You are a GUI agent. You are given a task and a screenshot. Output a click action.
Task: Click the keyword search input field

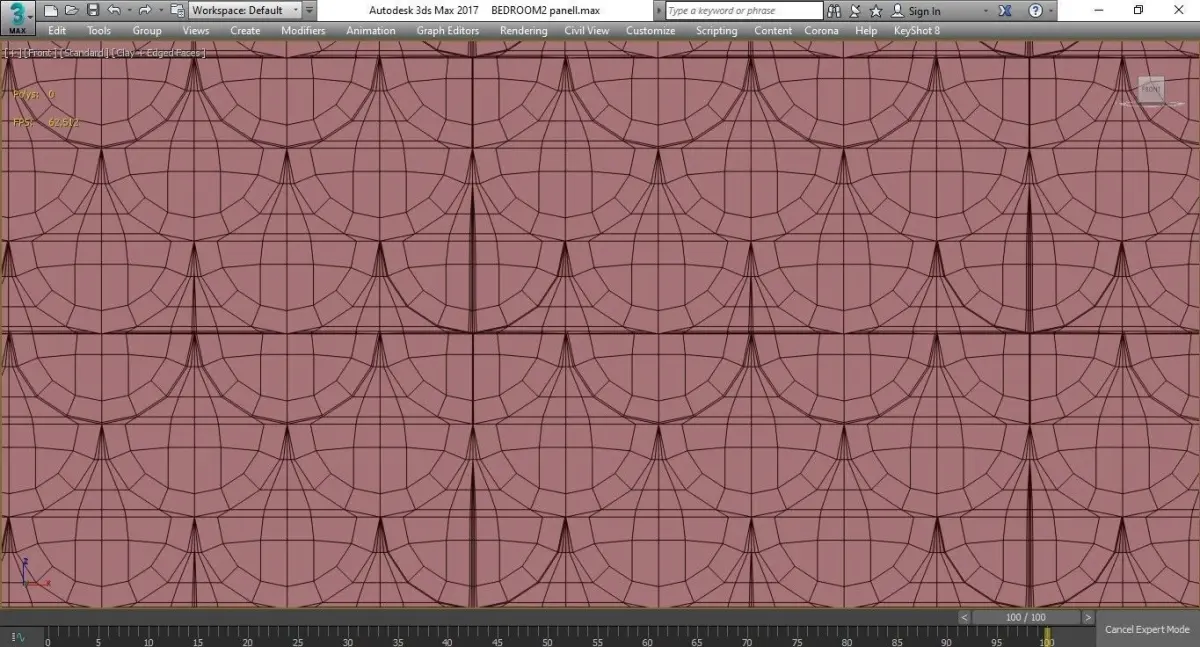745,11
